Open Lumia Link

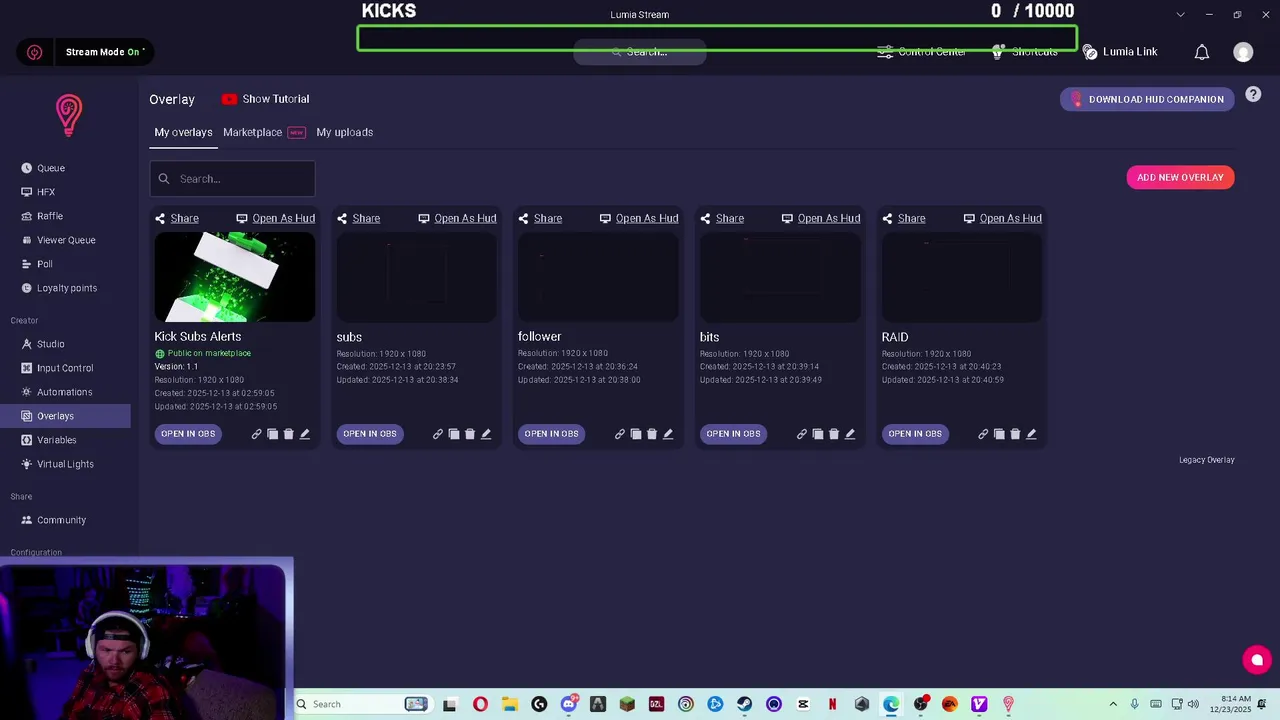click(1120, 52)
